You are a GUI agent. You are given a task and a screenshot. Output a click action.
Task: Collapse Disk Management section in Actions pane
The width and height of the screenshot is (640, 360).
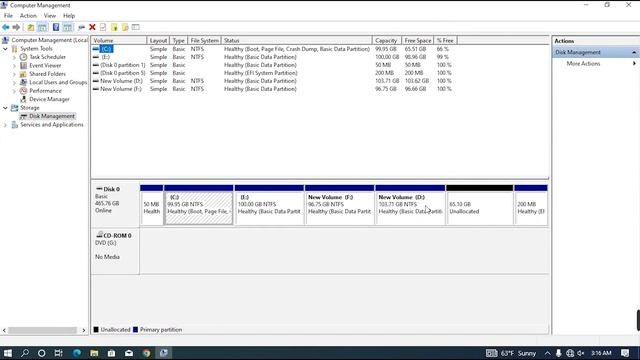[x=634, y=52]
